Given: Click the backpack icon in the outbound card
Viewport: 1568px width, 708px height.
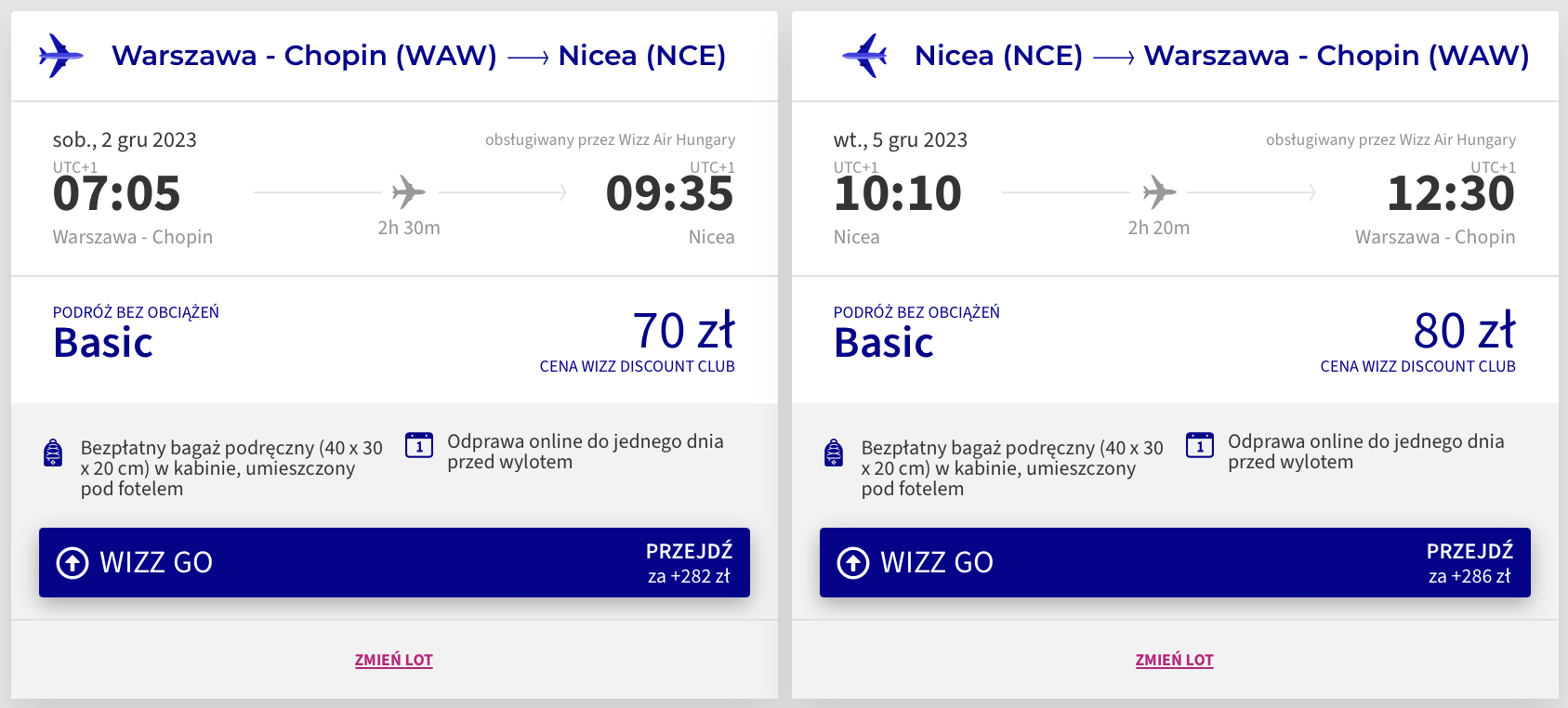Looking at the screenshot, I should (x=54, y=452).
